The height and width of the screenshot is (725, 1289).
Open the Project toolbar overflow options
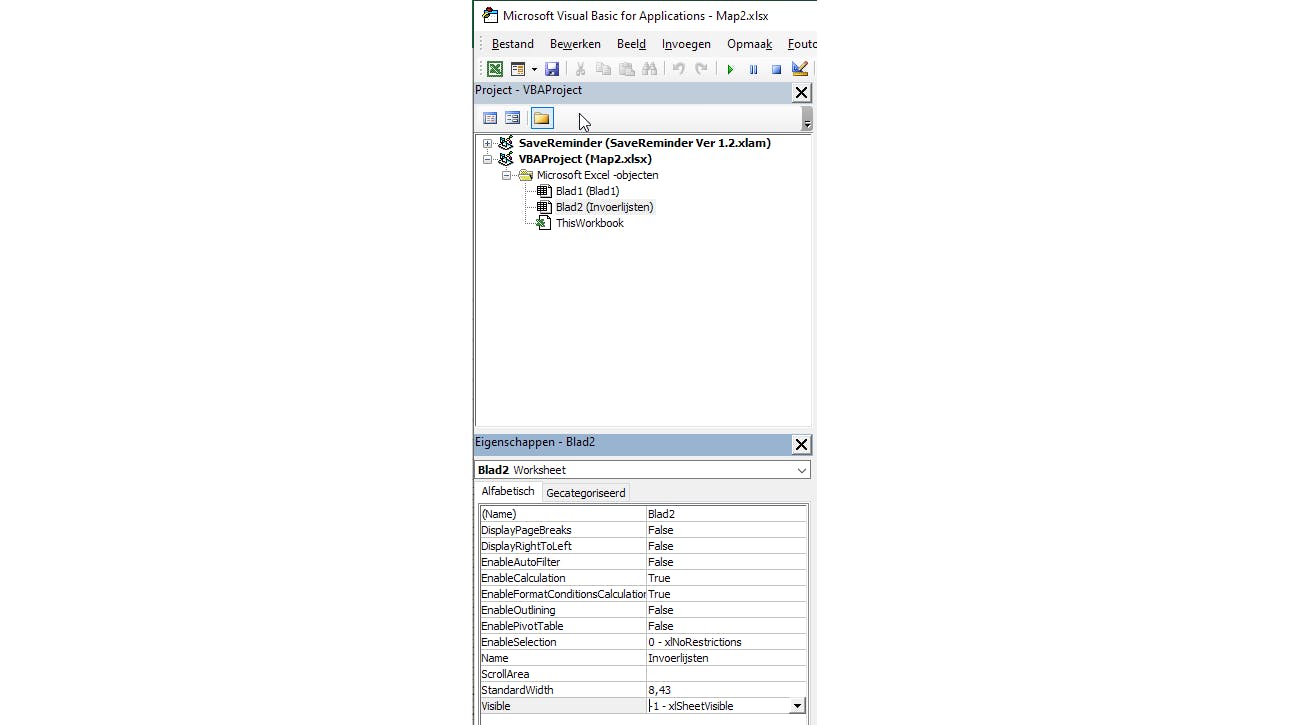click(807, 119)
